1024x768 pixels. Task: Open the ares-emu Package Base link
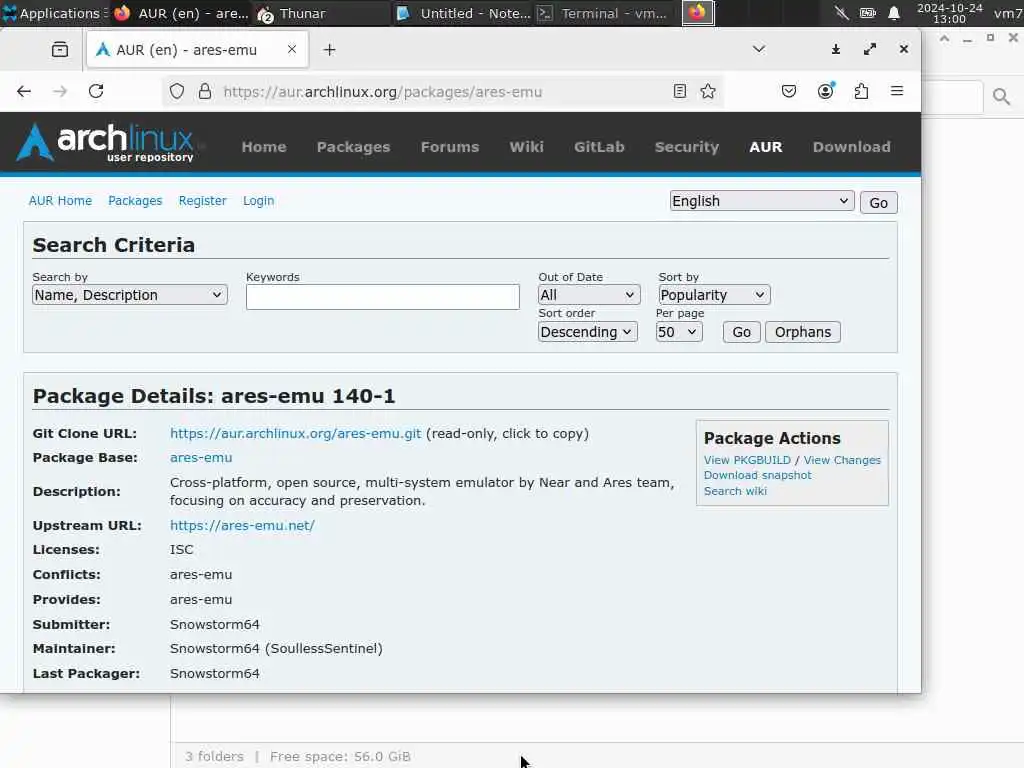201,458
